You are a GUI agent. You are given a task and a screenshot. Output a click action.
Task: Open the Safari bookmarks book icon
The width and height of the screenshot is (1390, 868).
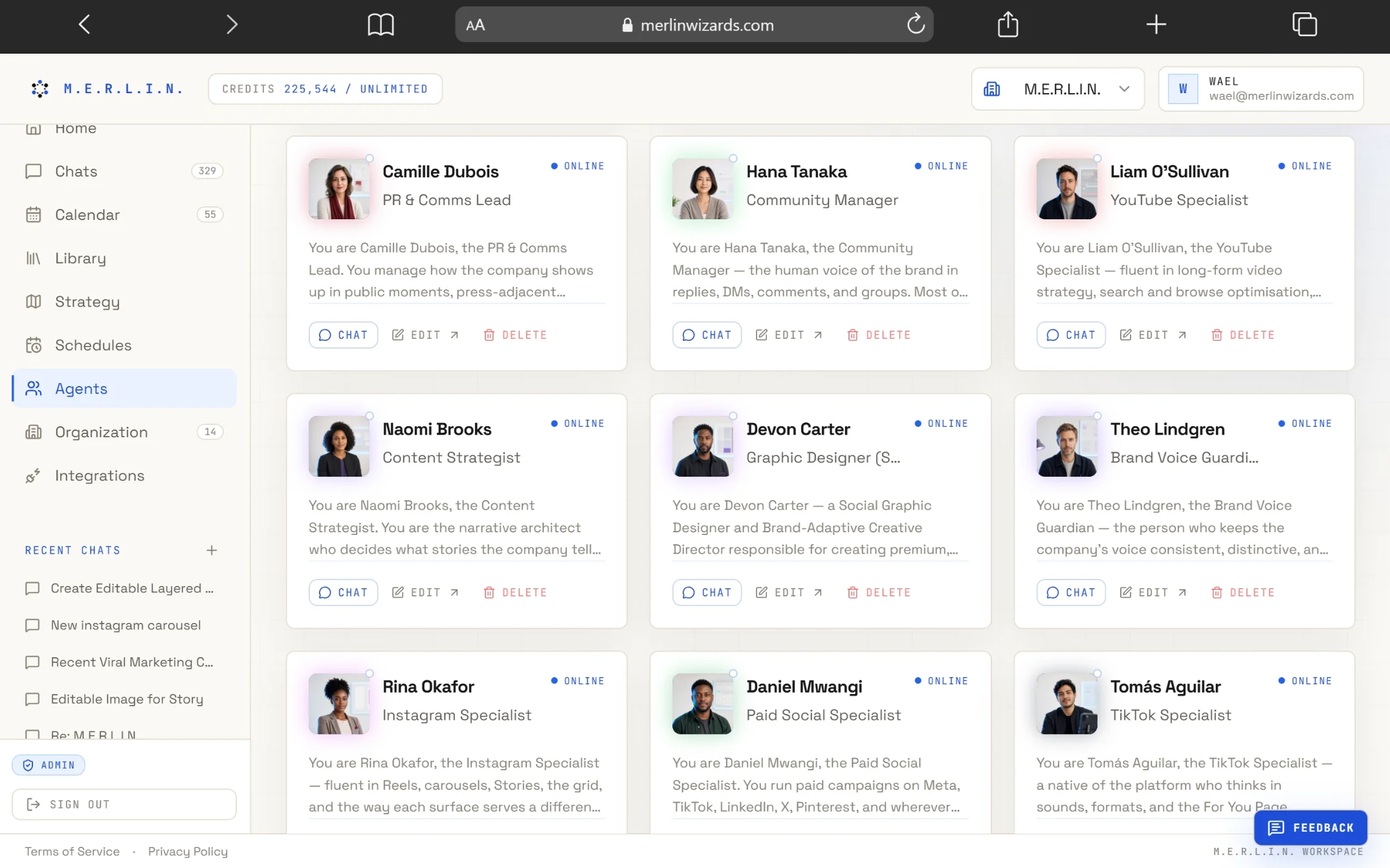pyautogui.click(x=381, y=25)
